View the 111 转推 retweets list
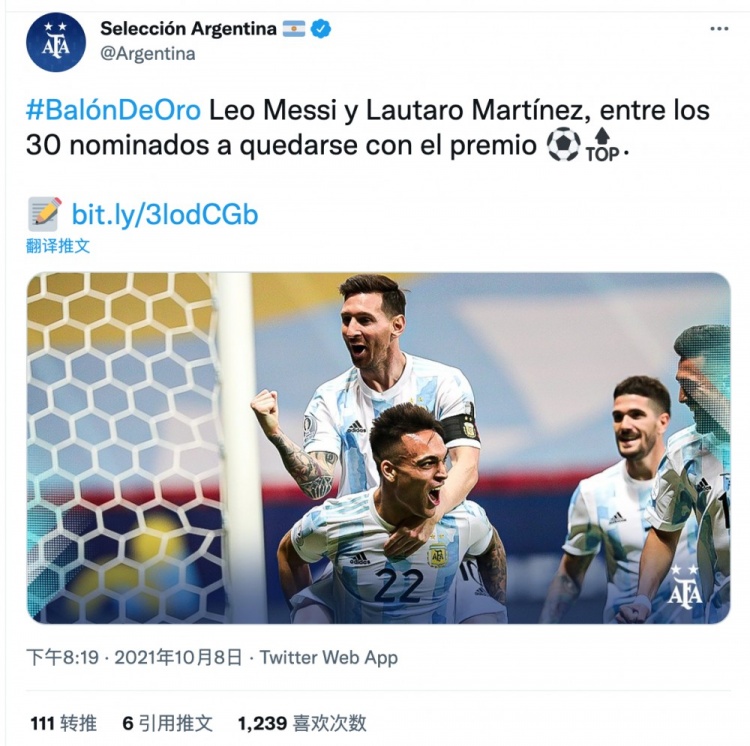The image size is (750, 746). click(x=63, y=723)
